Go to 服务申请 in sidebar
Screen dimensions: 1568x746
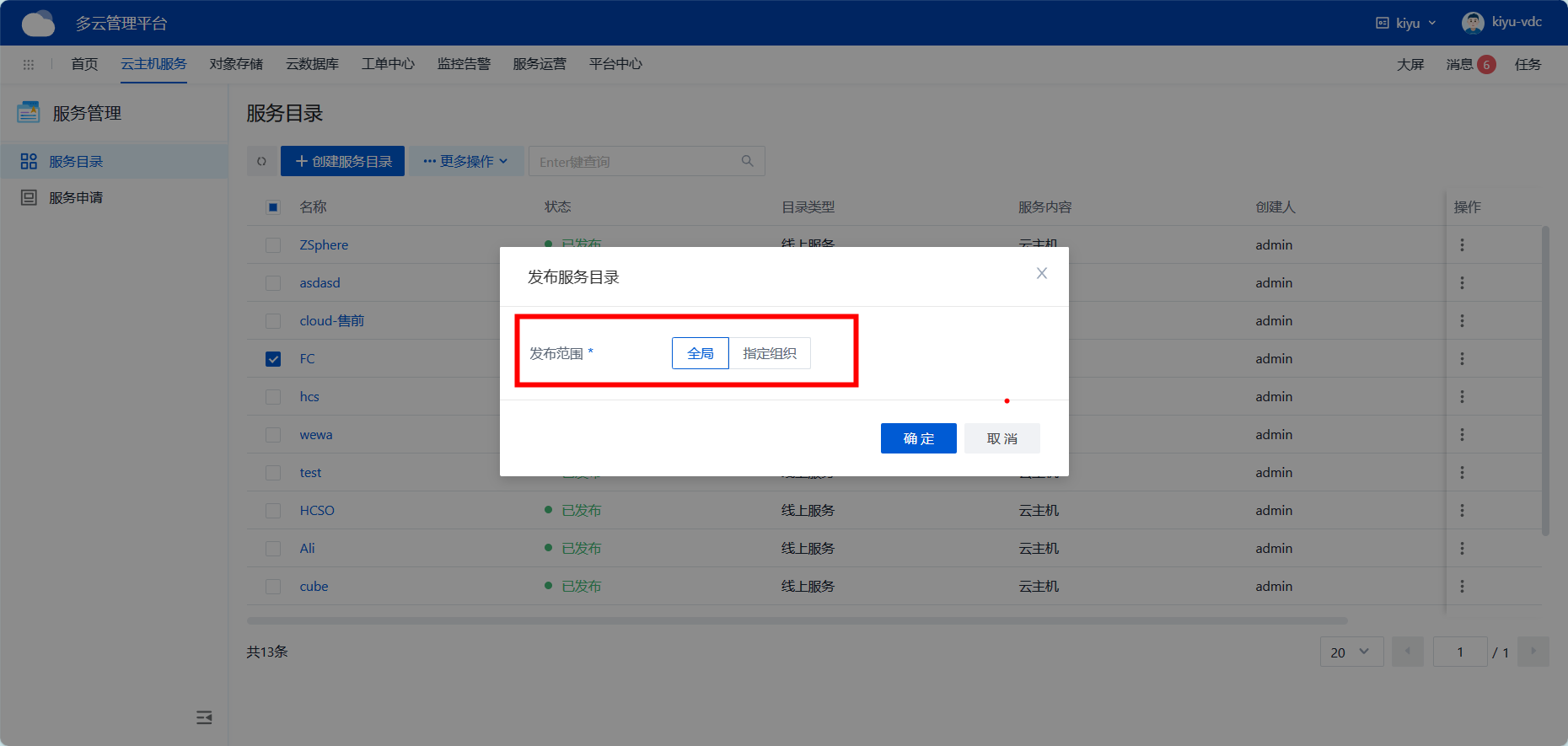(76, 197)
